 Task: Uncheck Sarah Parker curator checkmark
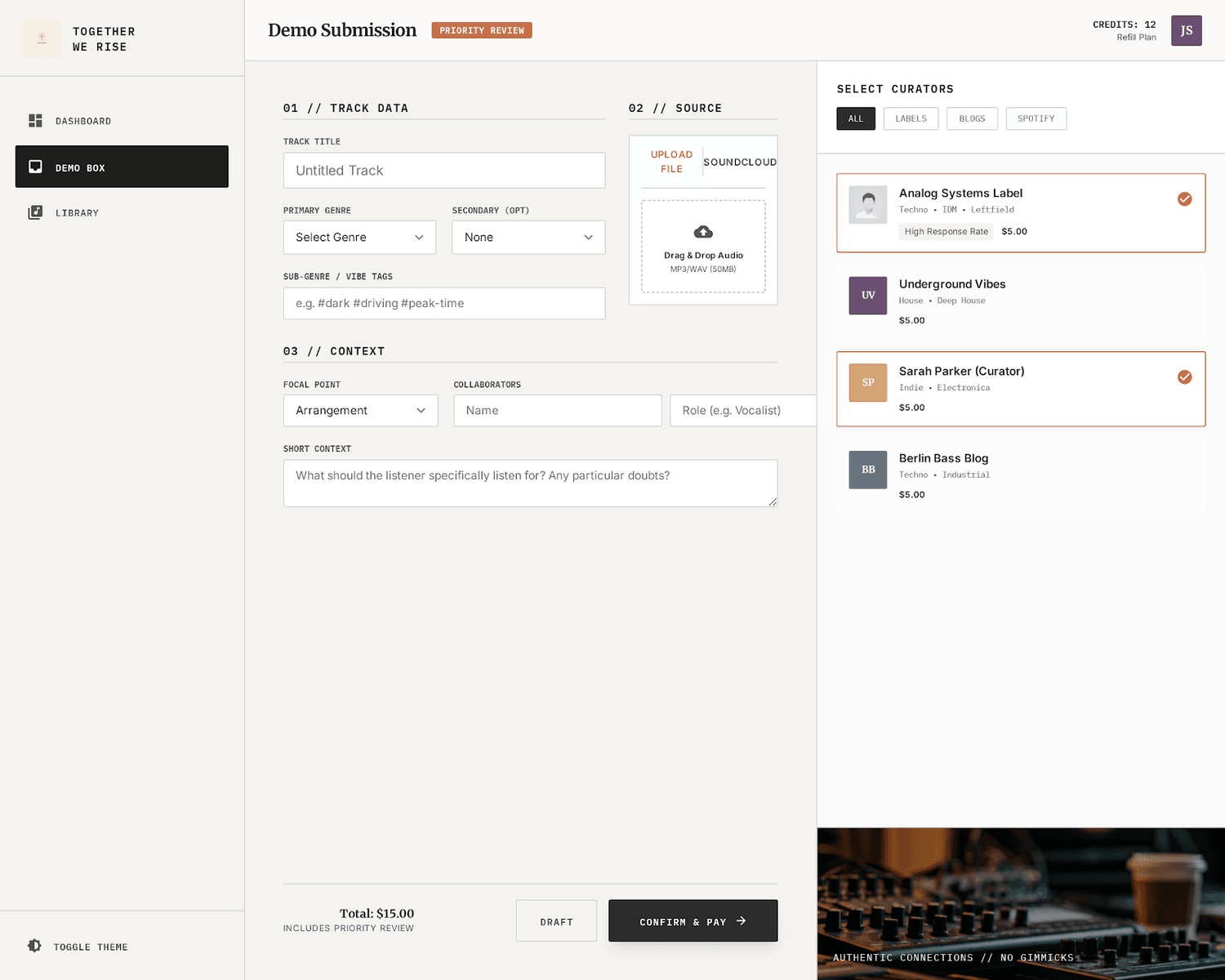click(1184, 377)
